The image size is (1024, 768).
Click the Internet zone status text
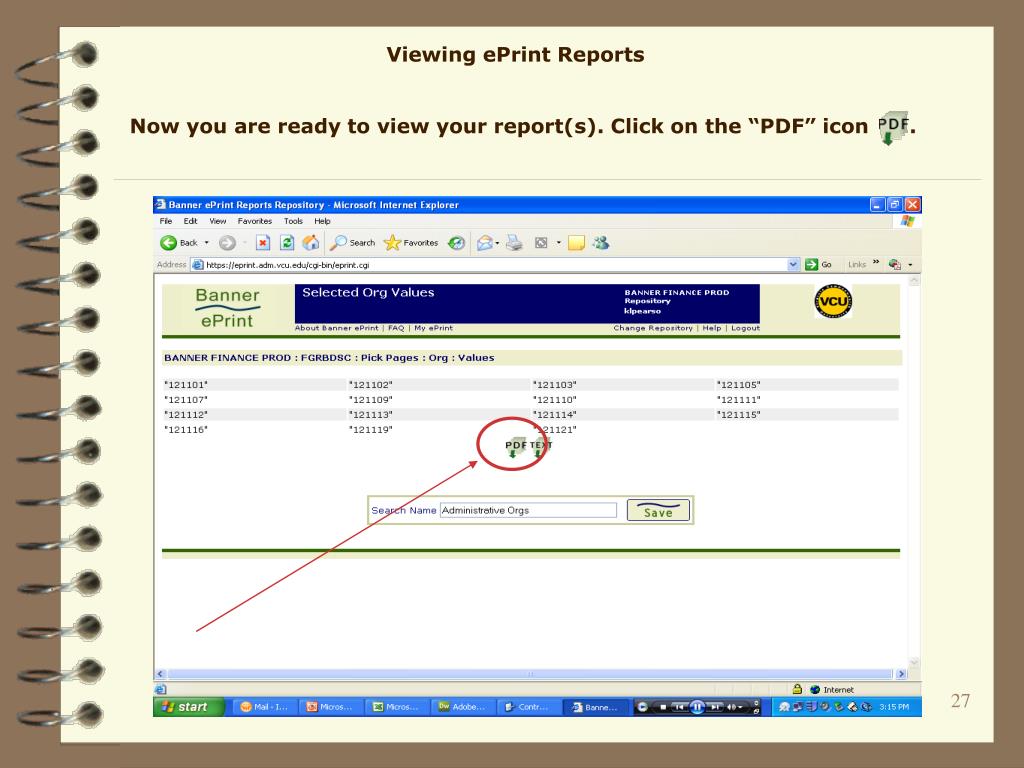tap(839, 690)
